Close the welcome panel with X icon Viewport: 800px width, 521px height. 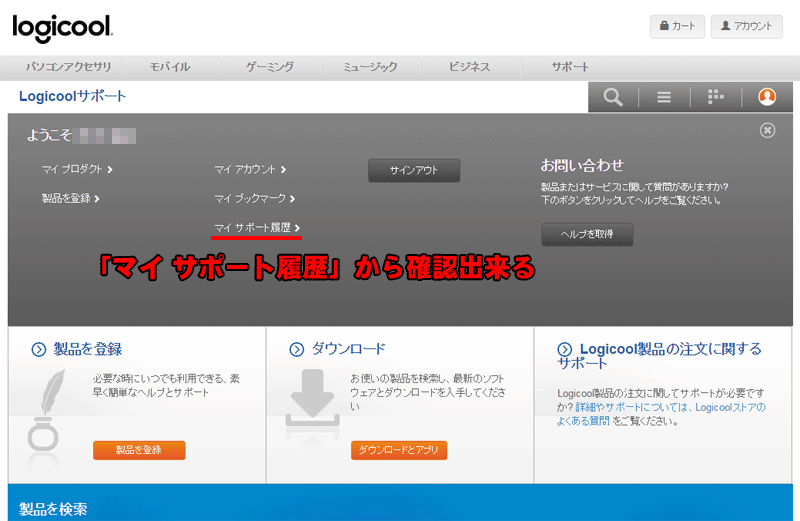[767, 130]
